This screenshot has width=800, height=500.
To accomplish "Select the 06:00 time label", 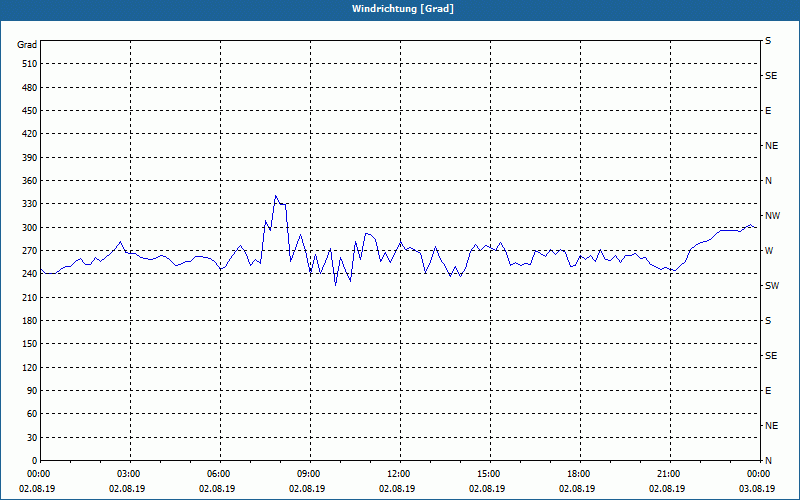I will tap(218, 474).
